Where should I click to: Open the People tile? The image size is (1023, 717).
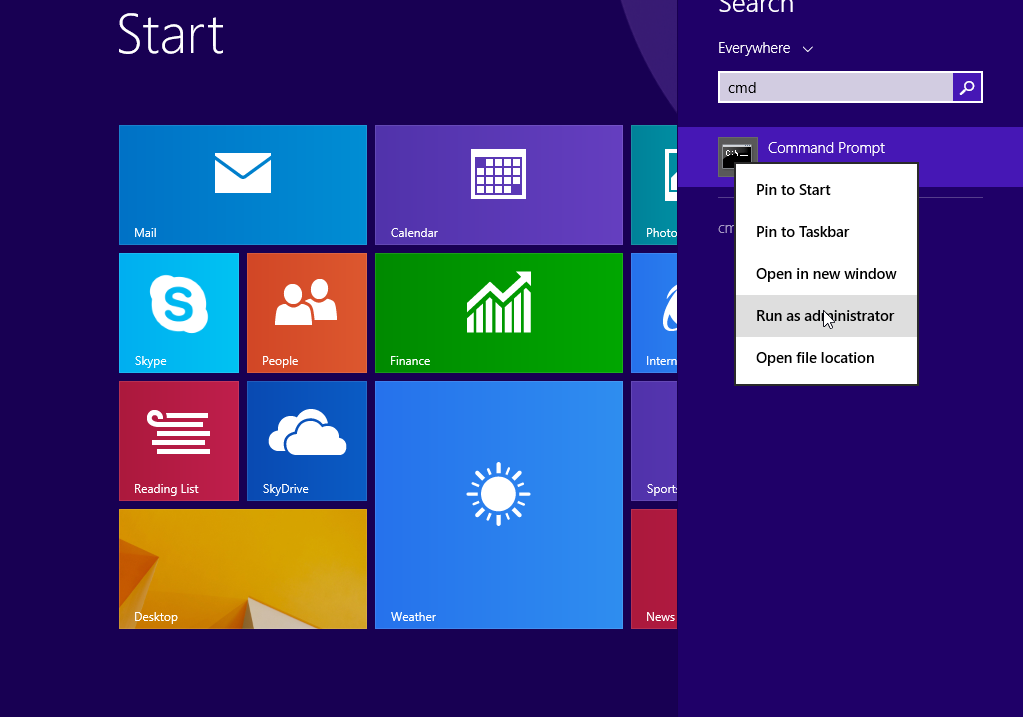[x=307, y=313]
